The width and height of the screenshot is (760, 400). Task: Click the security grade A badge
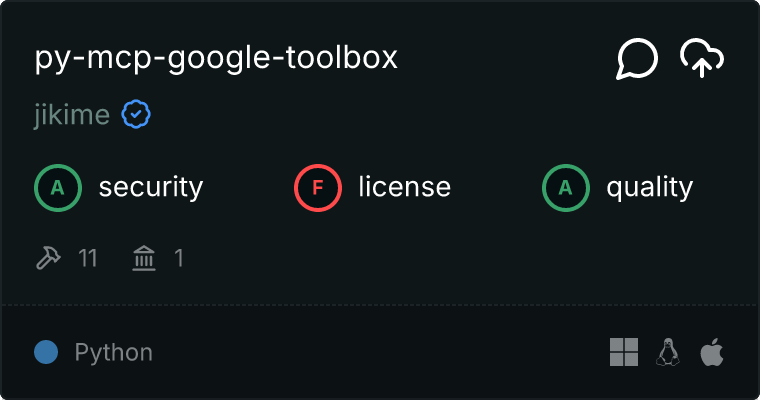tap(58, 187)
